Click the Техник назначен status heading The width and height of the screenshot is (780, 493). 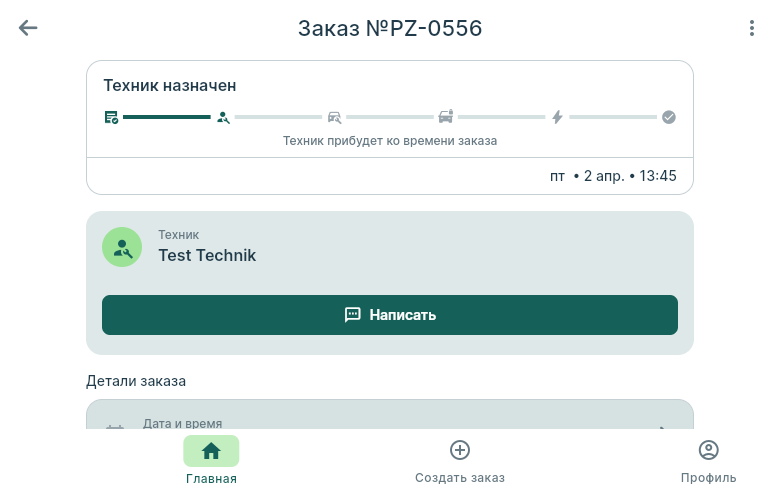coord(170,86)
